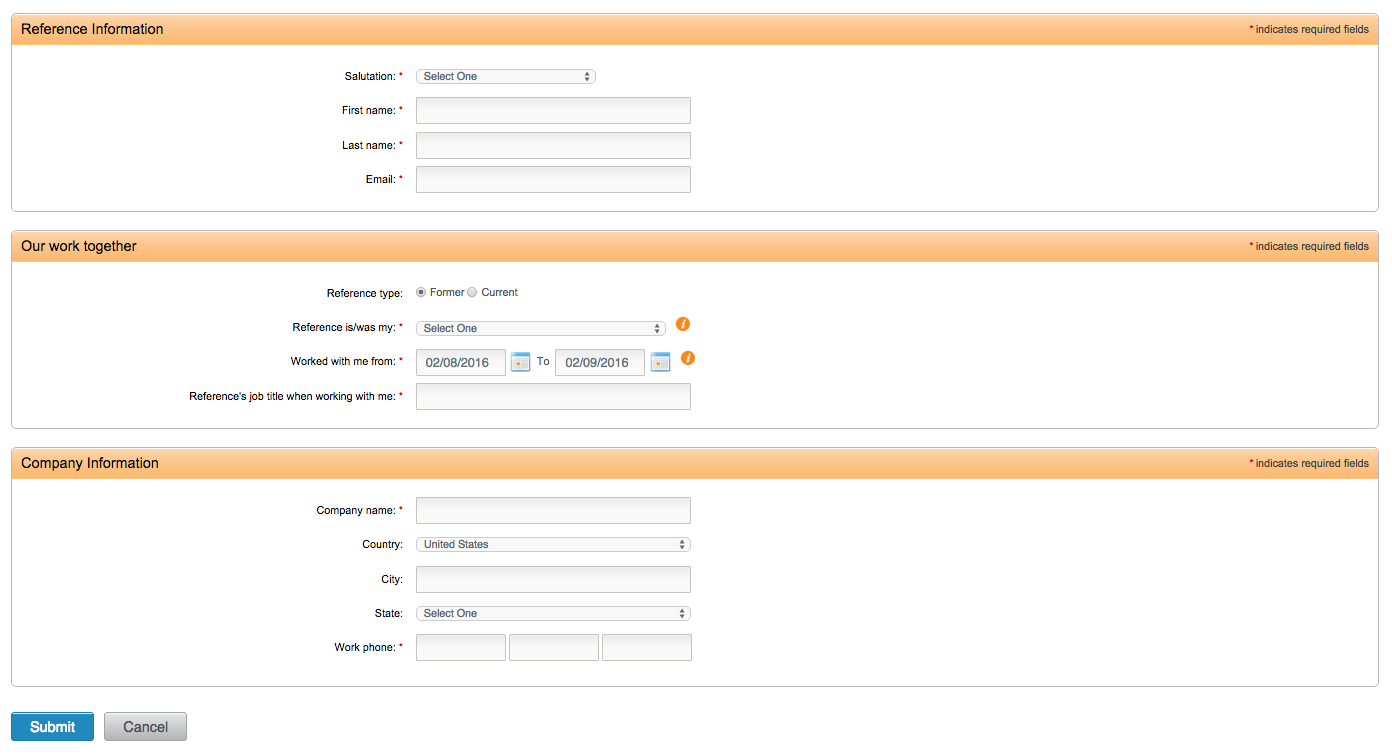The image size is (1392, 754).
Task: Show info tip for Reference is/was my
Action: coord(683,324)
